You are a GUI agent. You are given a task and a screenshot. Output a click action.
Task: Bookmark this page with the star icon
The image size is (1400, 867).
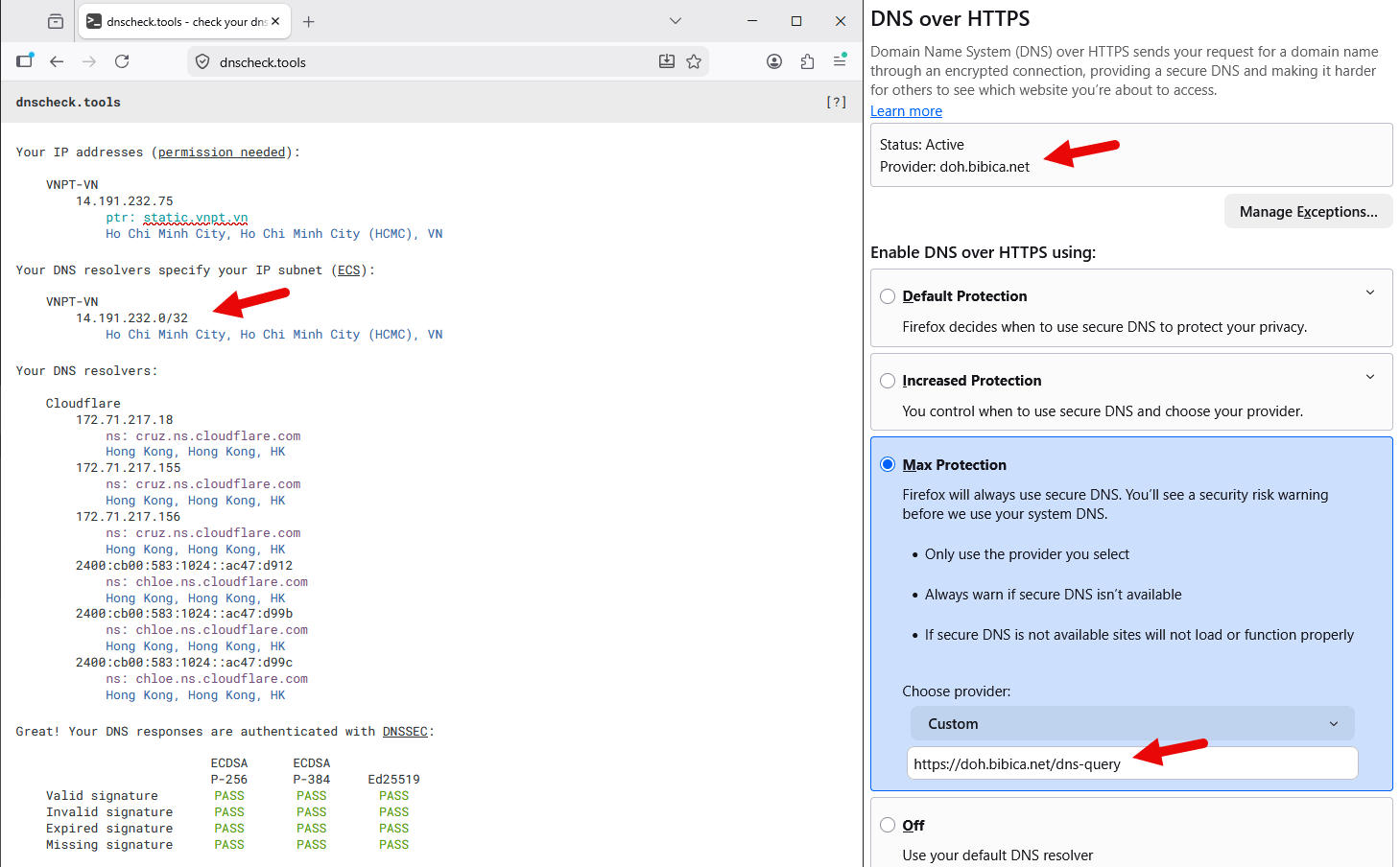coord(694,61)
